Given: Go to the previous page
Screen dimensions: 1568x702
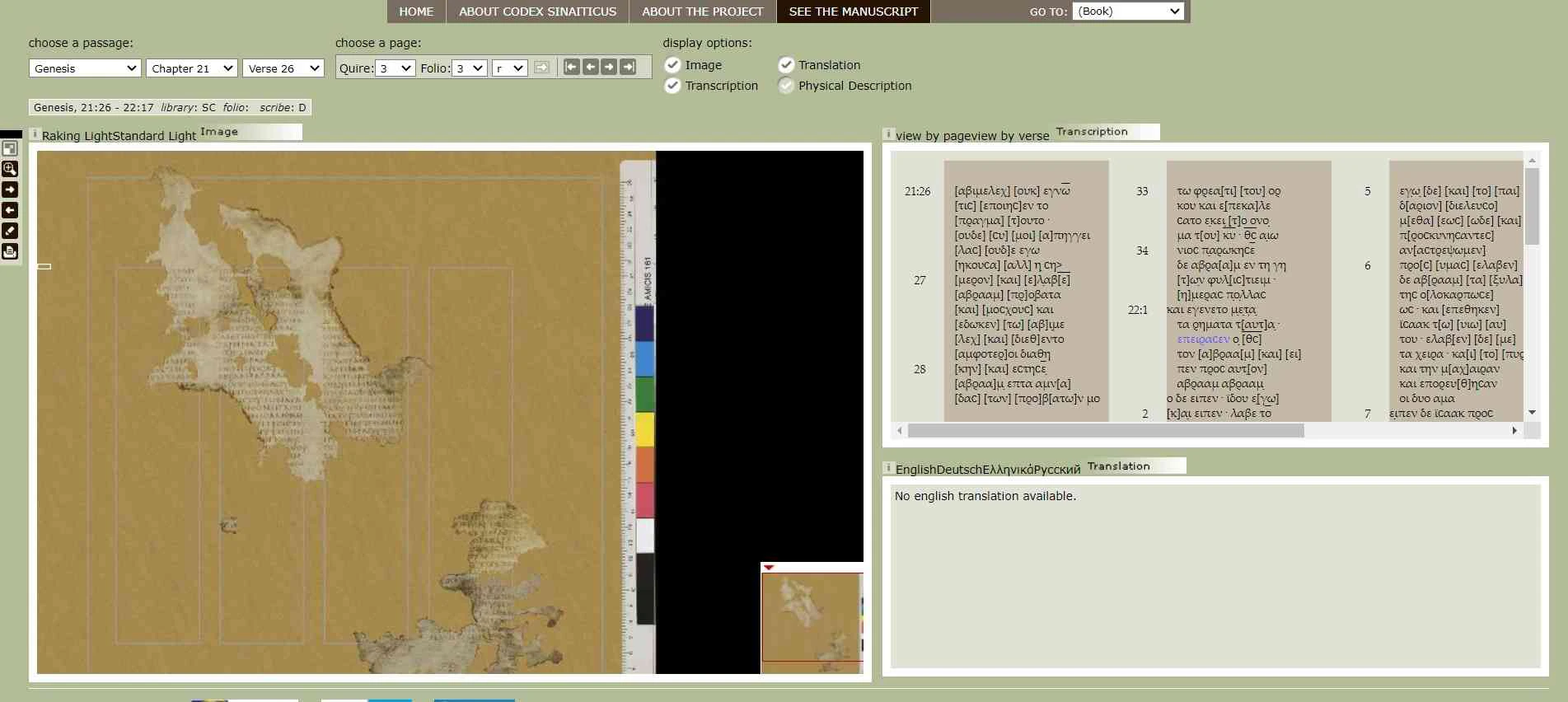Looking at the screenshot, I should point(591,68).
